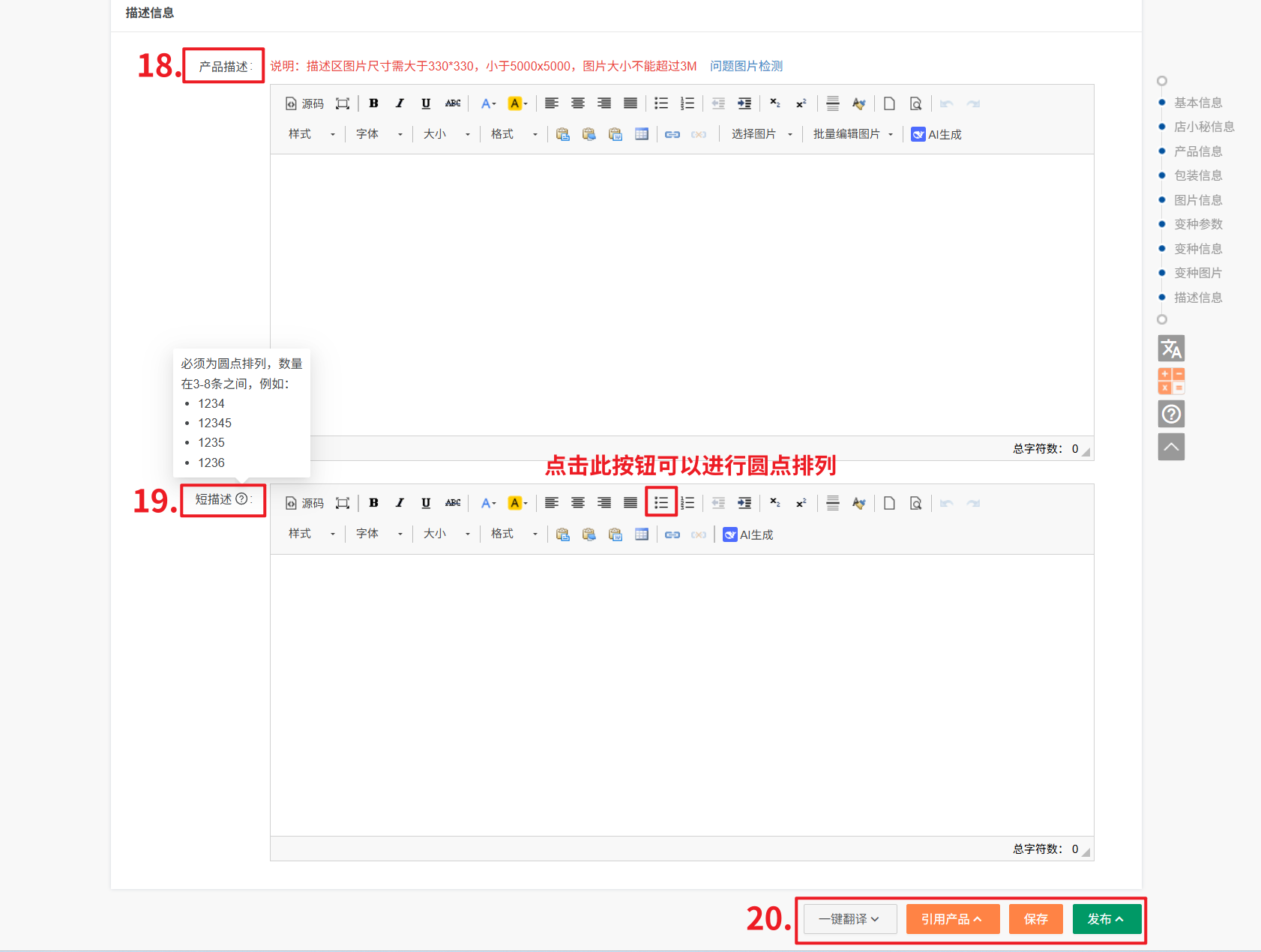Expand the 一键翻译 dropdown
The width and height of the screenshot is (1261, 952).
(849, 919)
